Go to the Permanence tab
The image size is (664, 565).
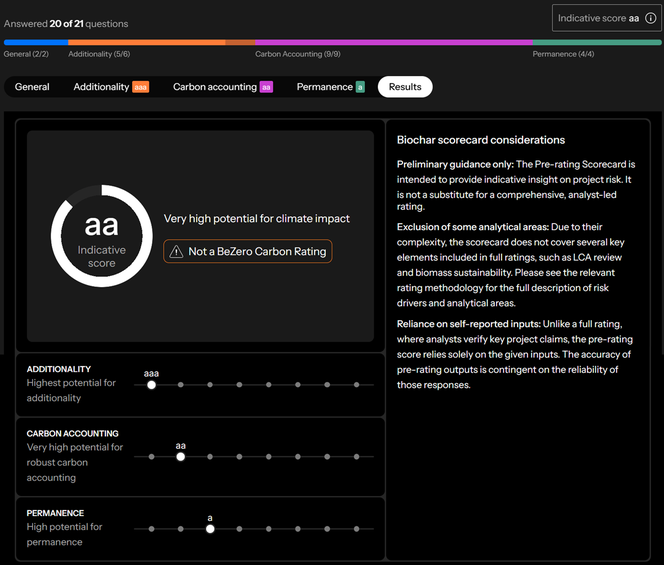coord(325,87)
